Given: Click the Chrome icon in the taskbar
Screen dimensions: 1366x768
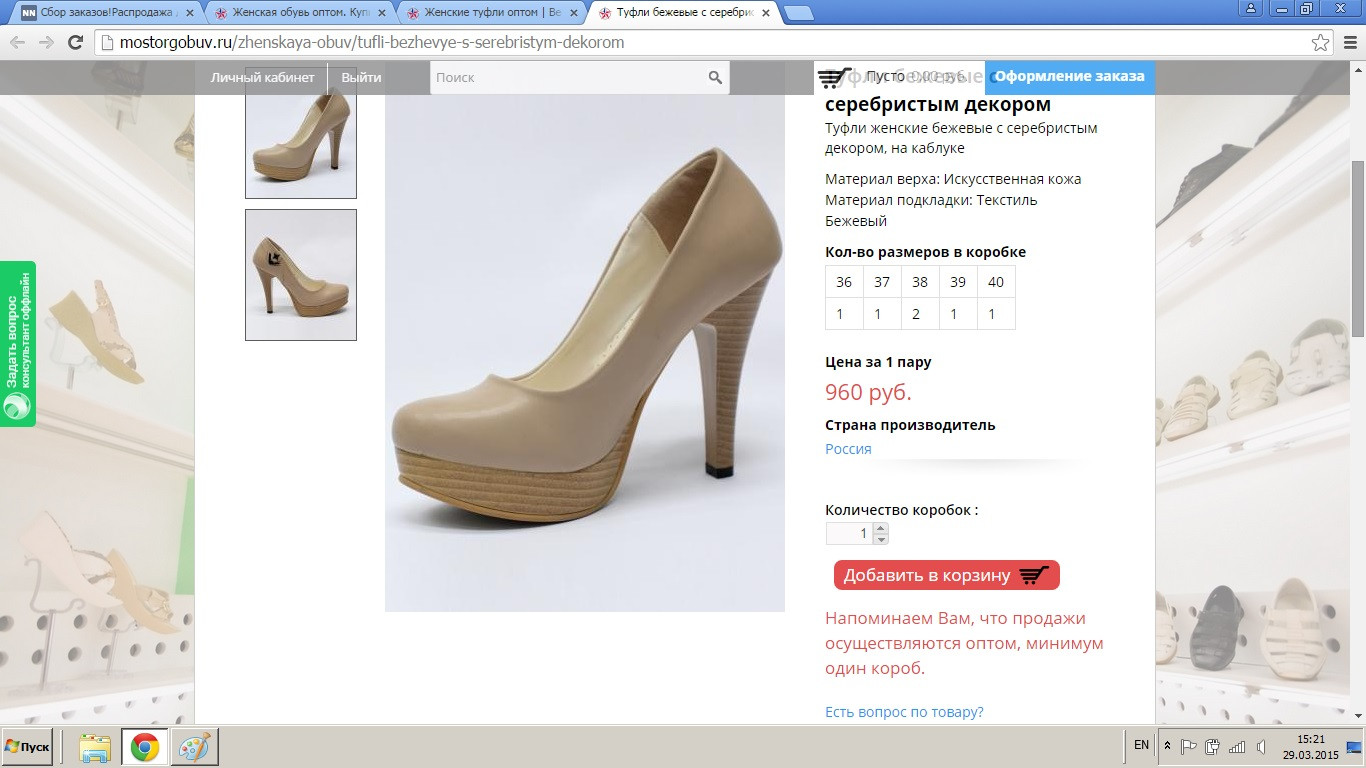Looking at the screenshot, I should [144, 747].
